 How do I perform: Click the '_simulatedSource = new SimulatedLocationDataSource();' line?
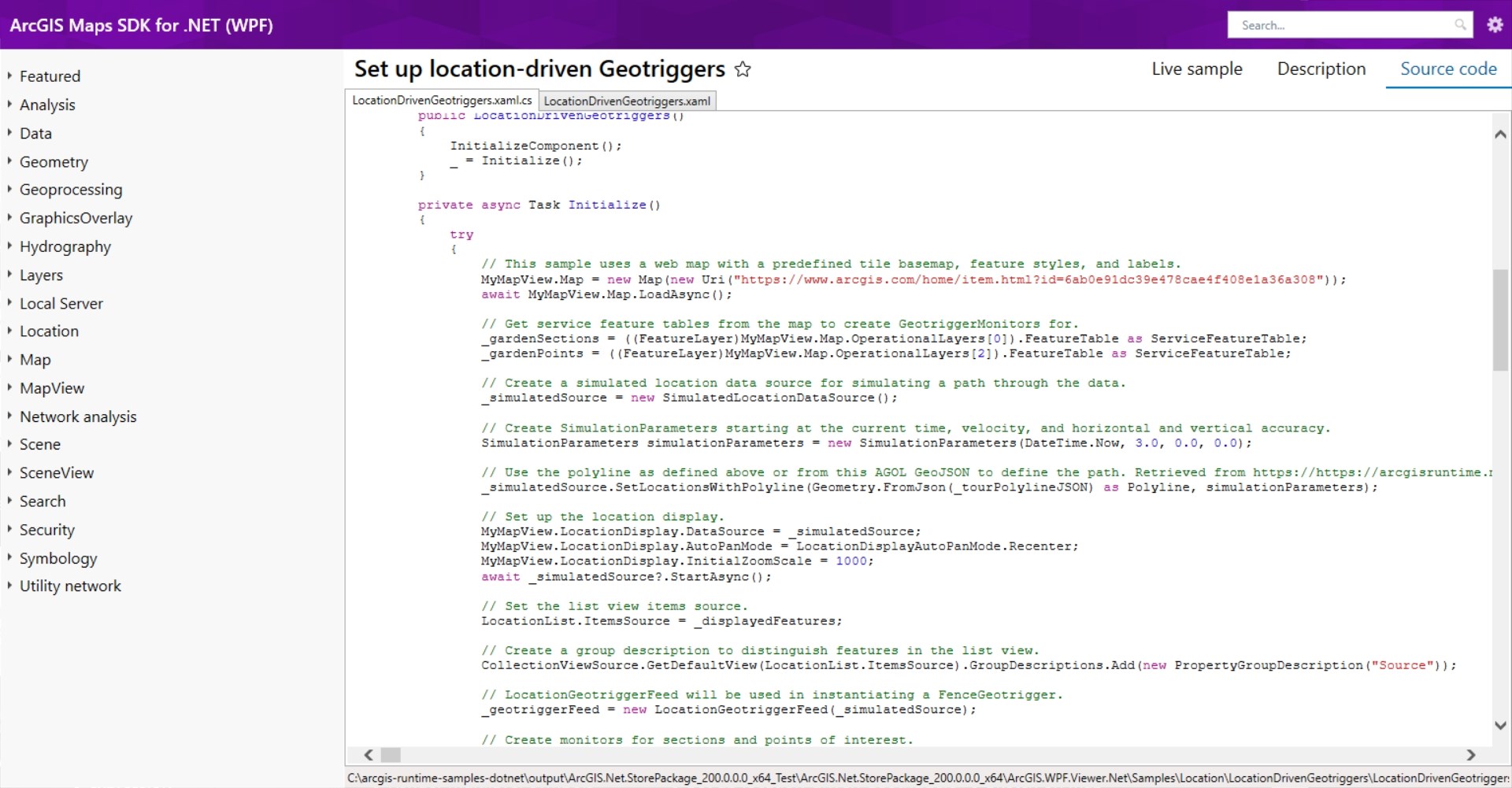[689, 398]
